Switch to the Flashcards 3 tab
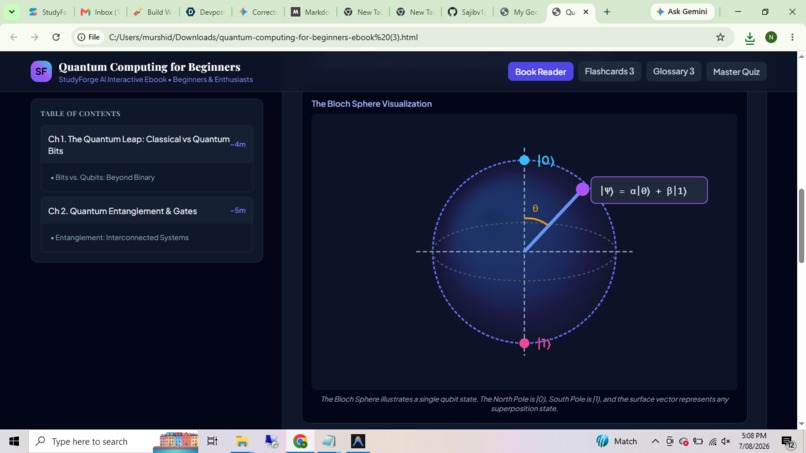Viewport: 806px width, 453px height. click(x=609, y=71)
